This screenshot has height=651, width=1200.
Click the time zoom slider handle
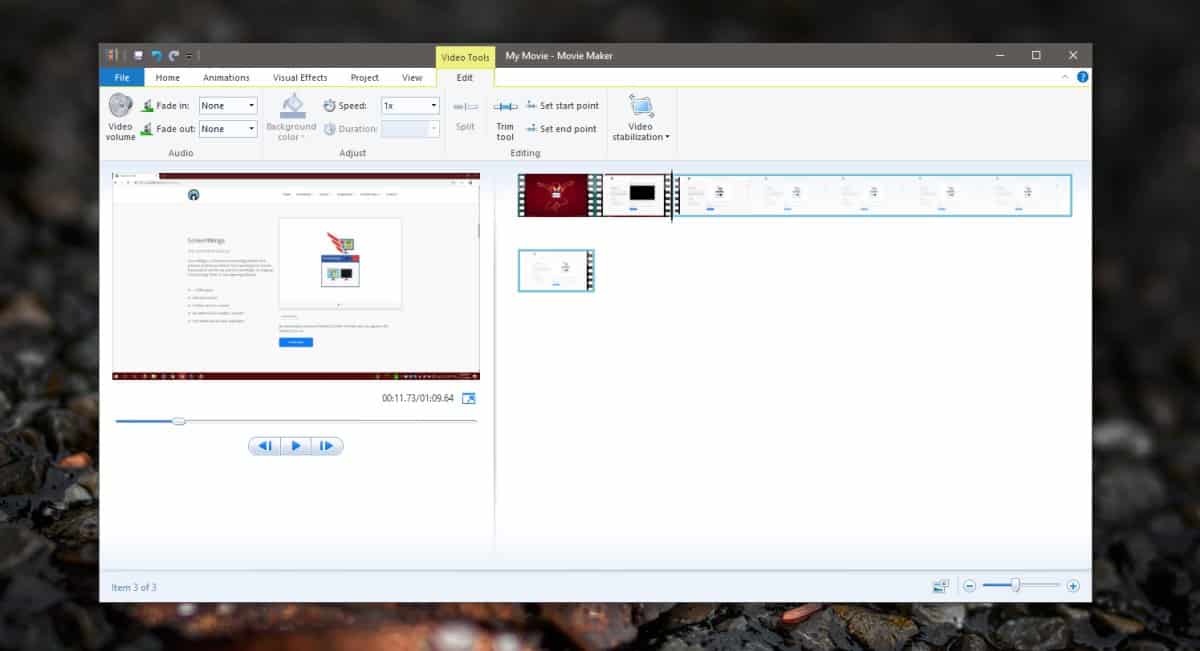point(1015,586)
